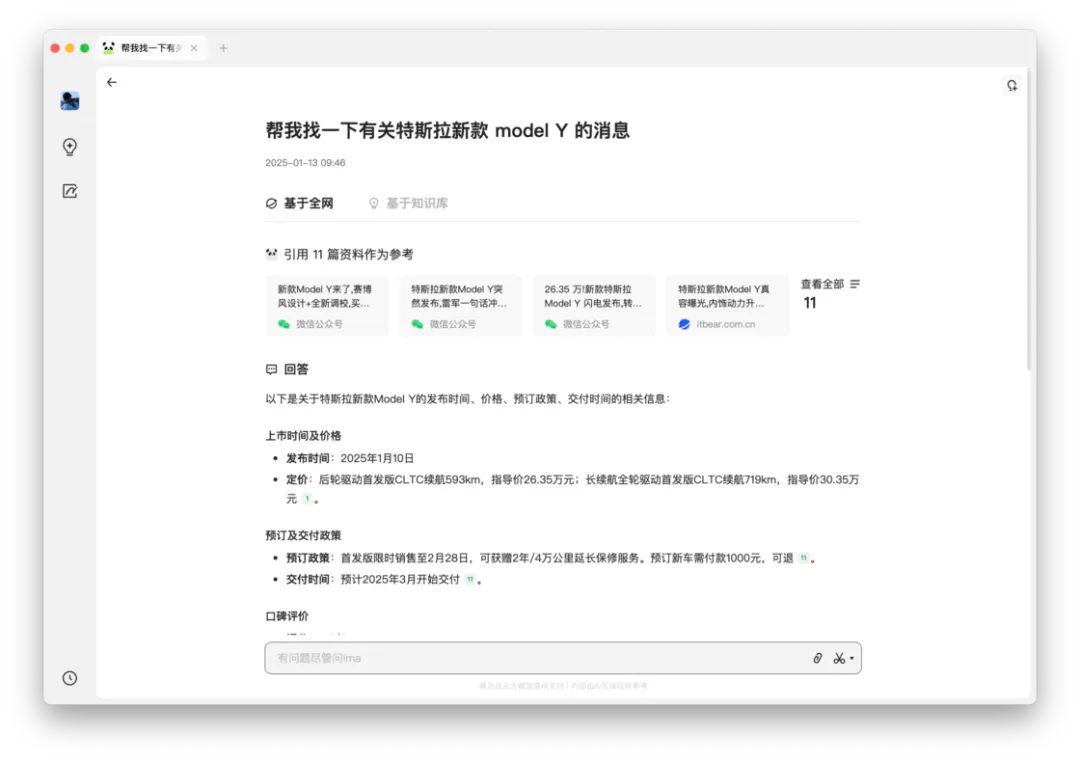Click citation marker 1 after 30.35万元
The width and height of the screenshot is (1080, 762).
coord(307,499)
